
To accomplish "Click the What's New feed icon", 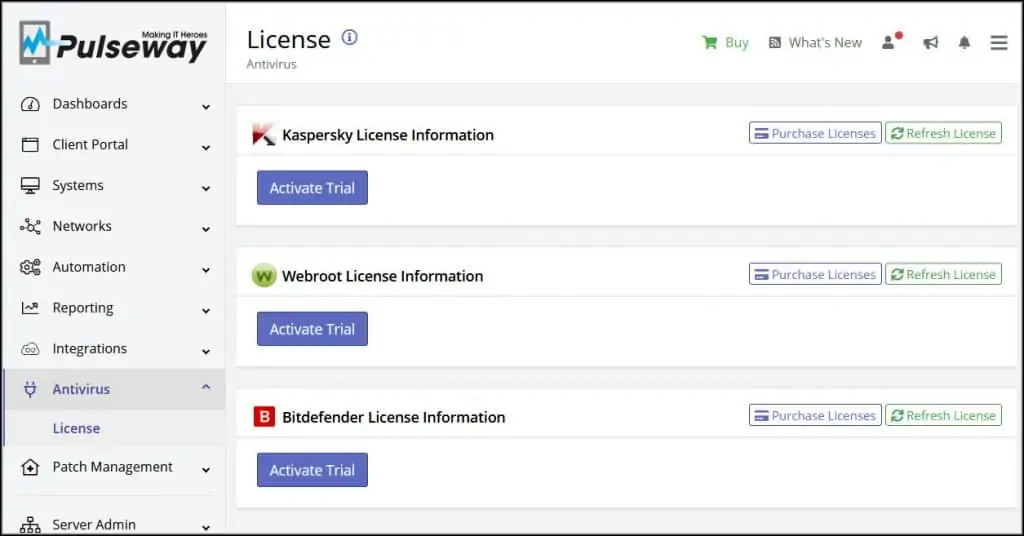I will [x=775, y=42].
